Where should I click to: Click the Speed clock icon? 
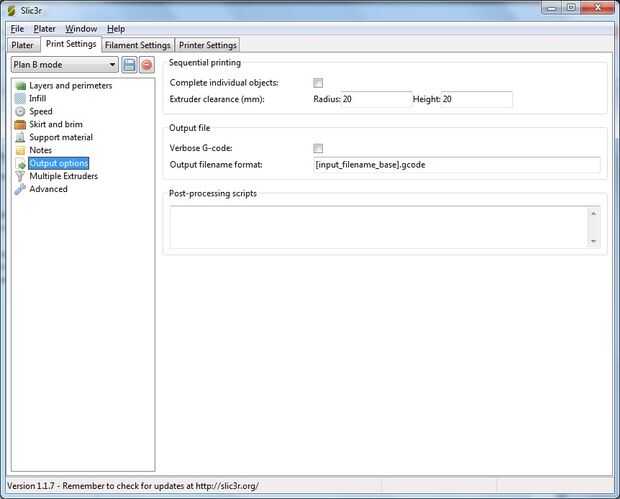click(20, 112)
